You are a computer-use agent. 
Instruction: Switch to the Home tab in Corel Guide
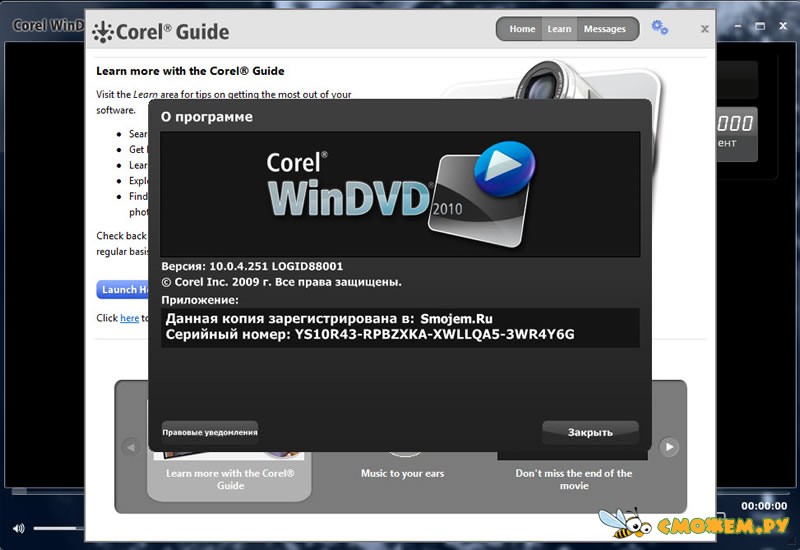pos(522,29)
